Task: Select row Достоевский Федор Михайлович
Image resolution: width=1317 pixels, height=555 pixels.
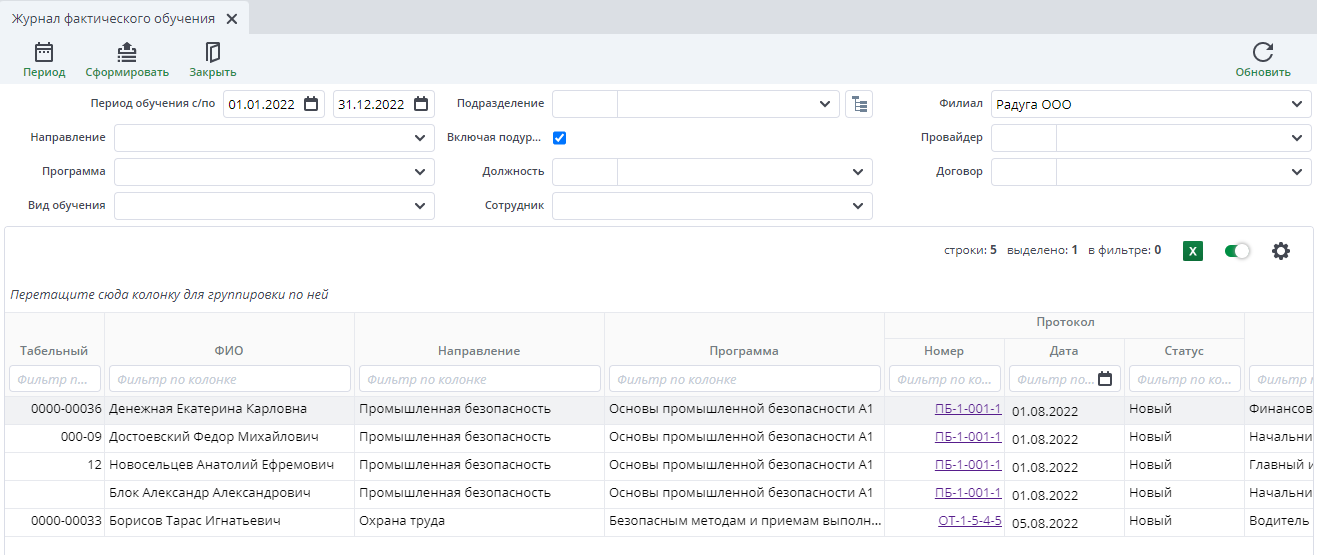Action: tap(658, 437)
